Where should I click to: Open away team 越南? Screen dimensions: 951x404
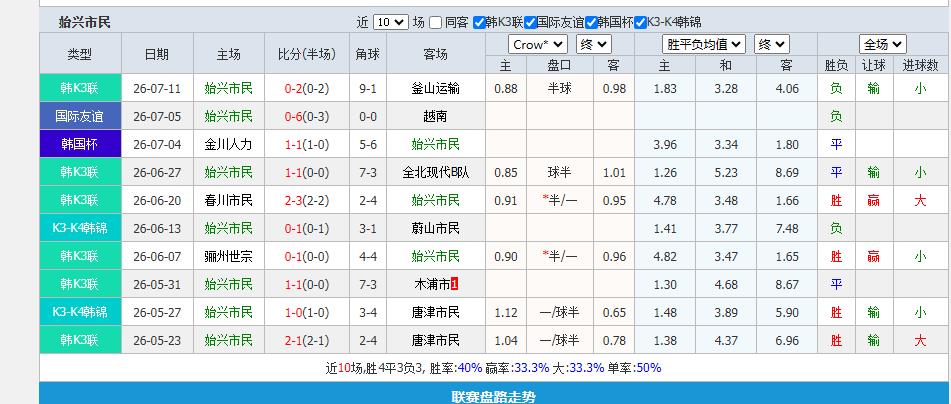point(435,116)
